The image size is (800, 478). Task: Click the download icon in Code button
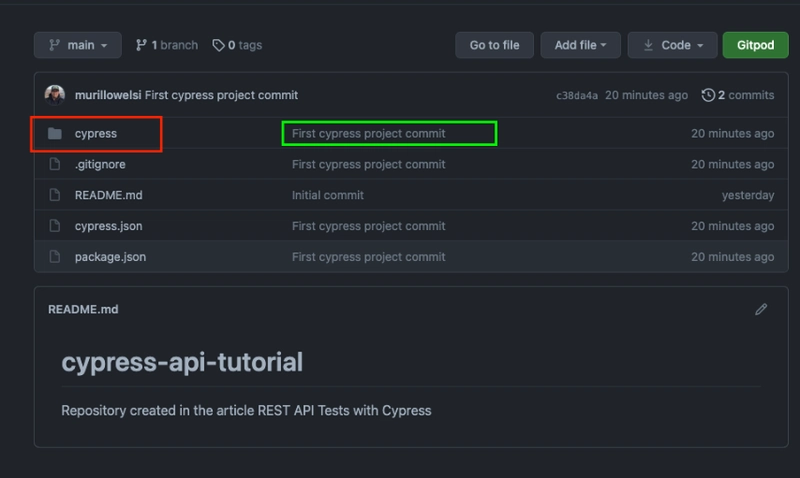pyautogui.click(x=648, y=45)
